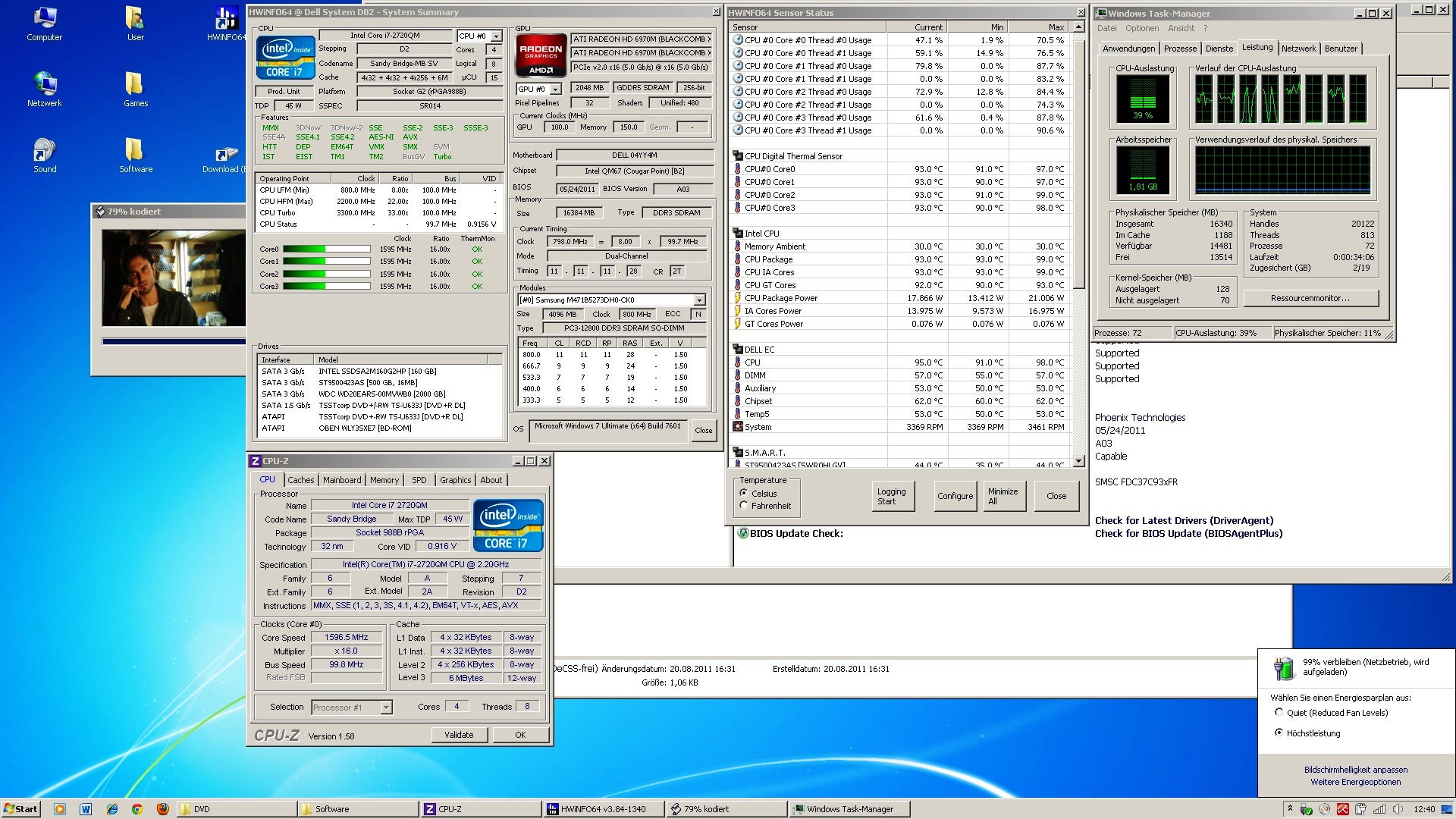This screenshot has width=1456, height=819.
Task: Click the battery icon in the power popup
Action: tap(1283, 667)
